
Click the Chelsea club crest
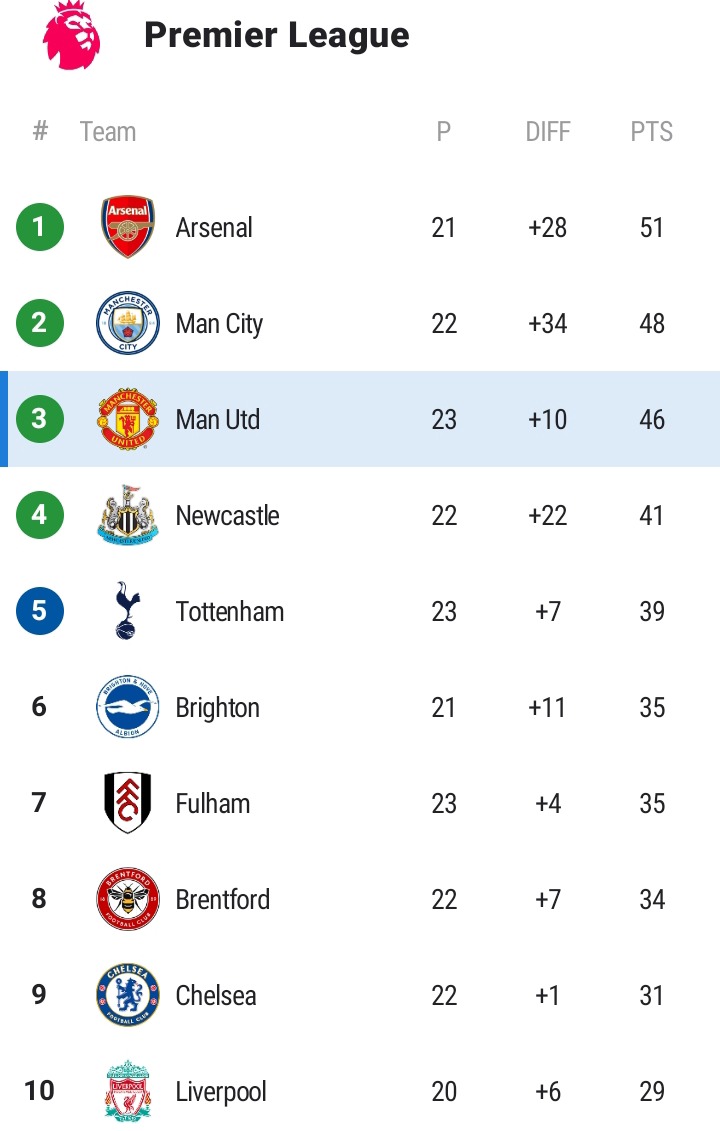pyautogui.click(x=128, y=995)
